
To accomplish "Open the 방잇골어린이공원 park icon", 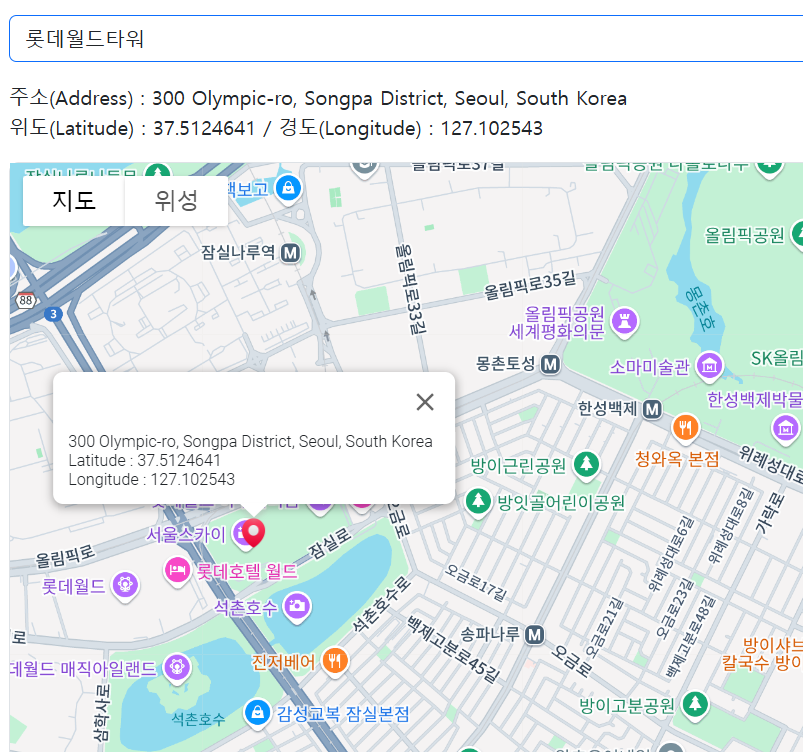I will (x=478, y=502).
